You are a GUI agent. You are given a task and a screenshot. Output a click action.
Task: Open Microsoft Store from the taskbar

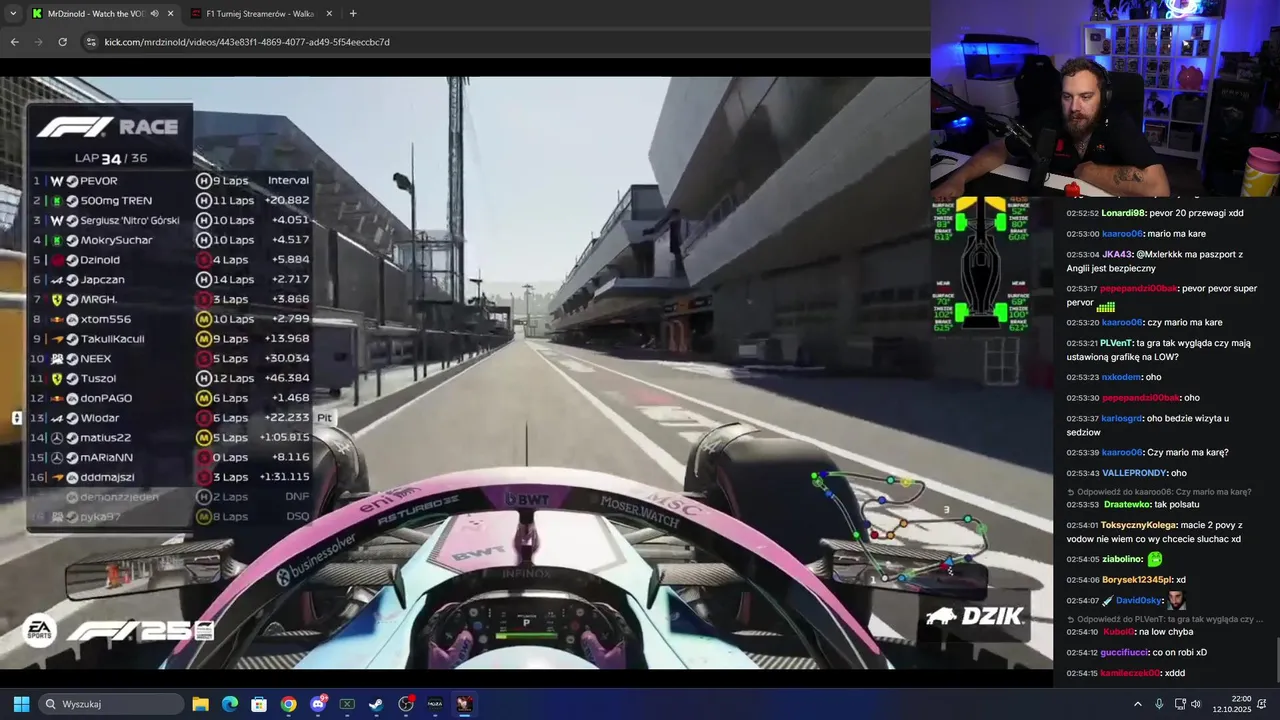(259, 704)
